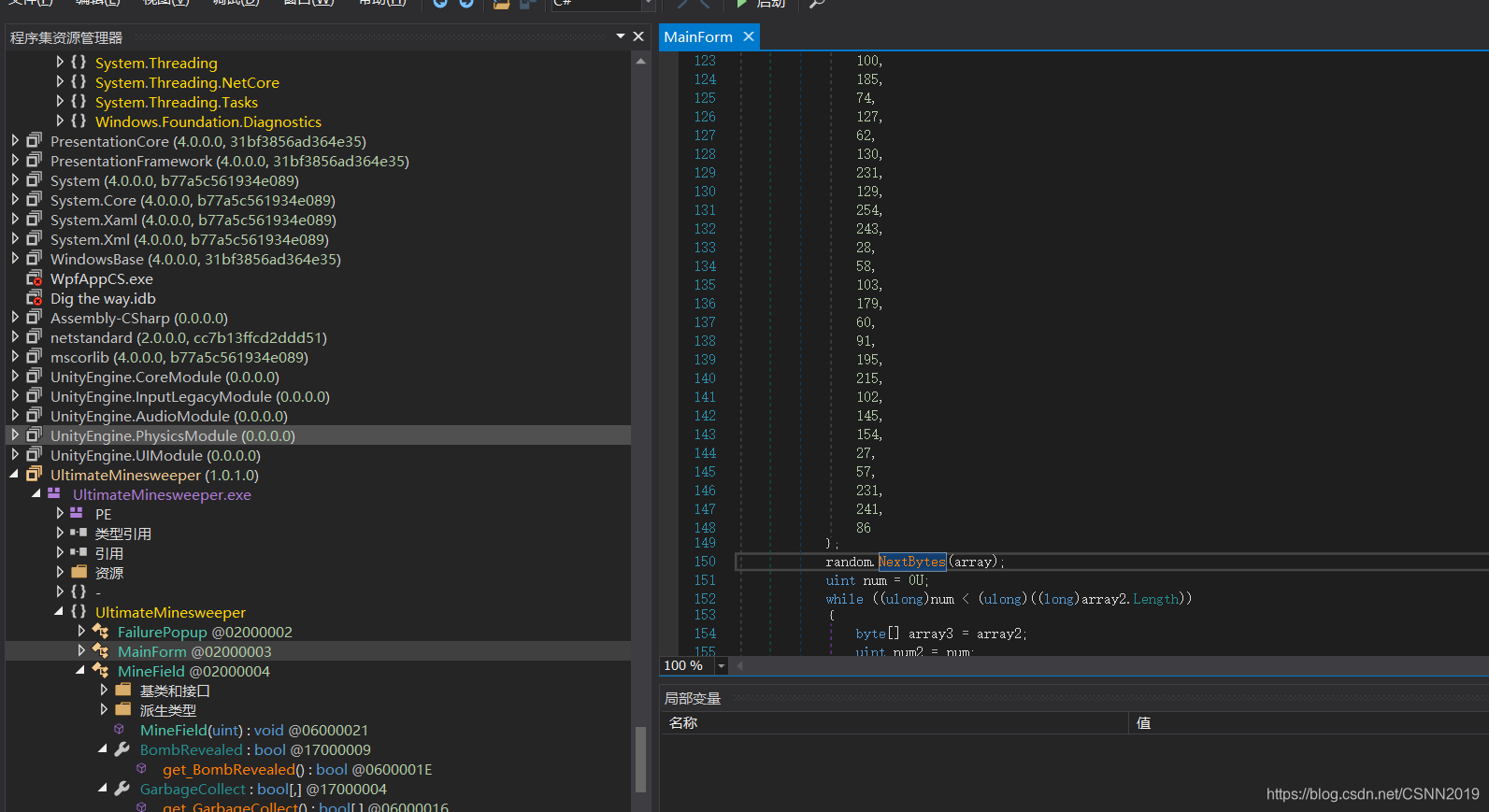Click line number 150 in the gutter

tap(705, 562)
